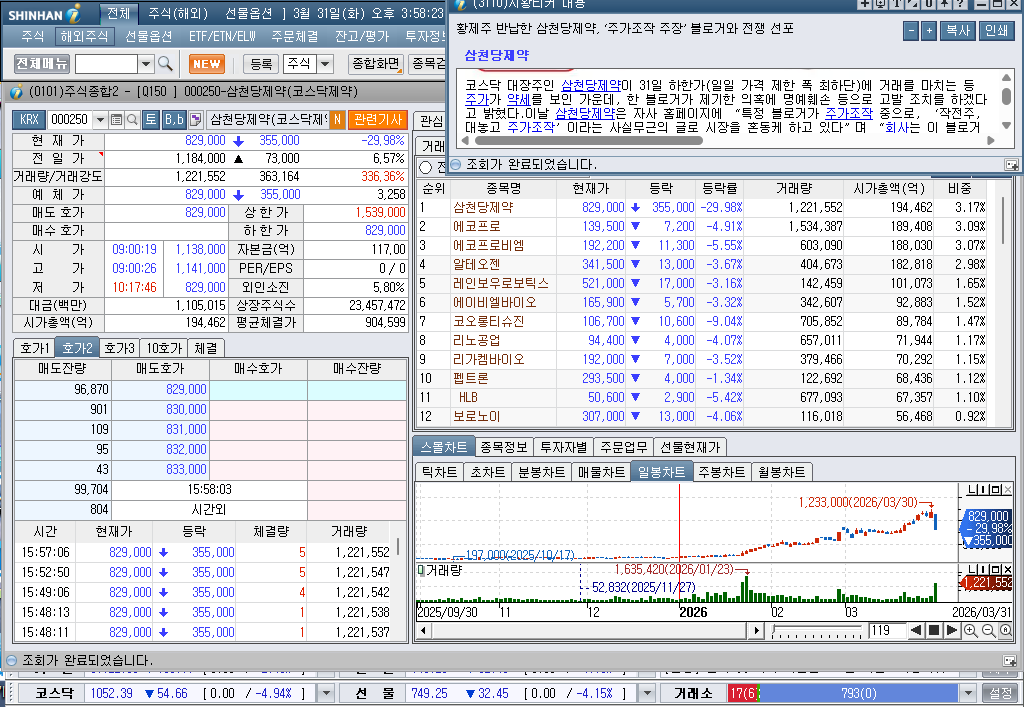Screen dimensions: 1024x707
Task: Open the 삼천당제약 link in news body
Action: click(x=590, y=86)
